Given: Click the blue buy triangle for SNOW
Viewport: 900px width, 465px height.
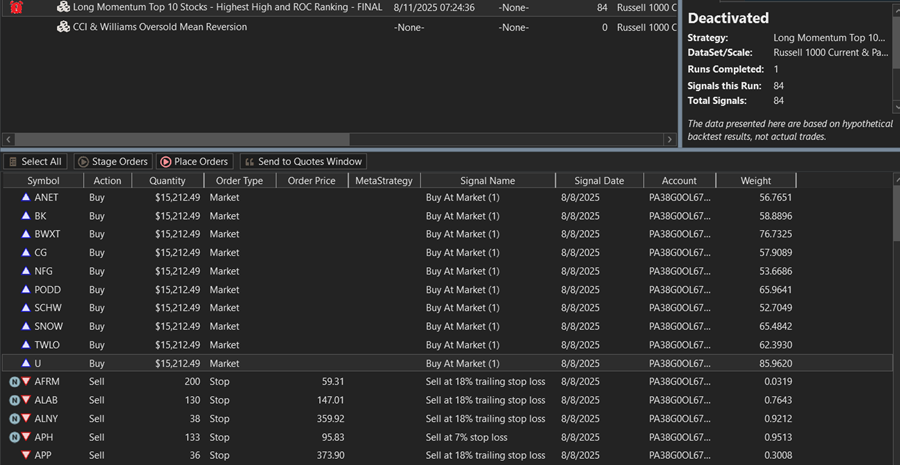Looking at the screenshot, I should pos(25,326).
